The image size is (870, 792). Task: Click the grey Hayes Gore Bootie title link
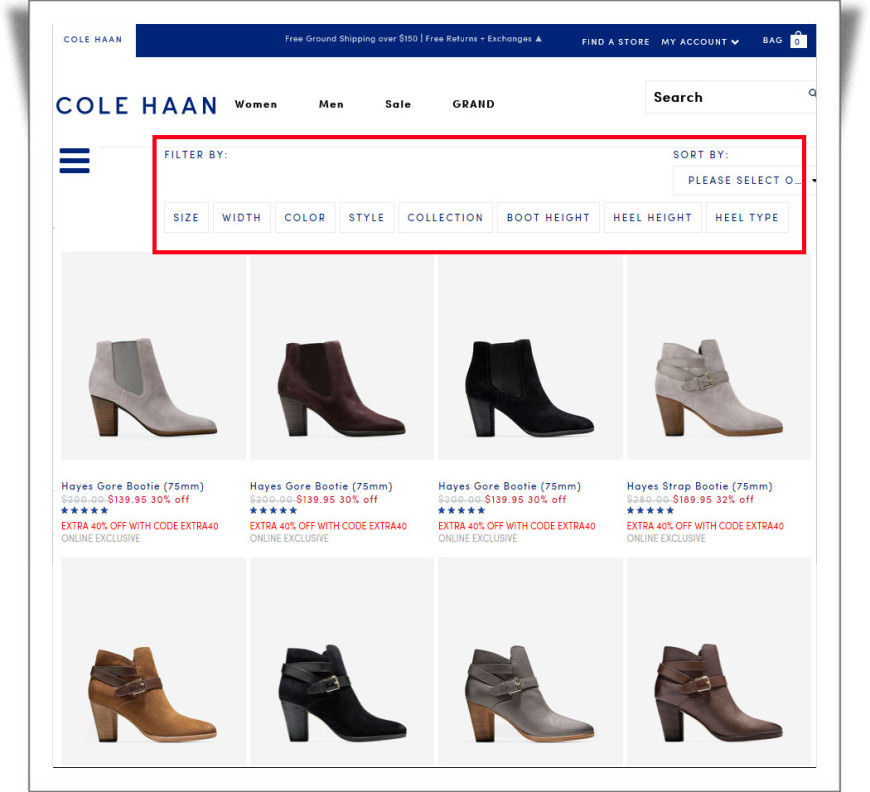[133, 486]
